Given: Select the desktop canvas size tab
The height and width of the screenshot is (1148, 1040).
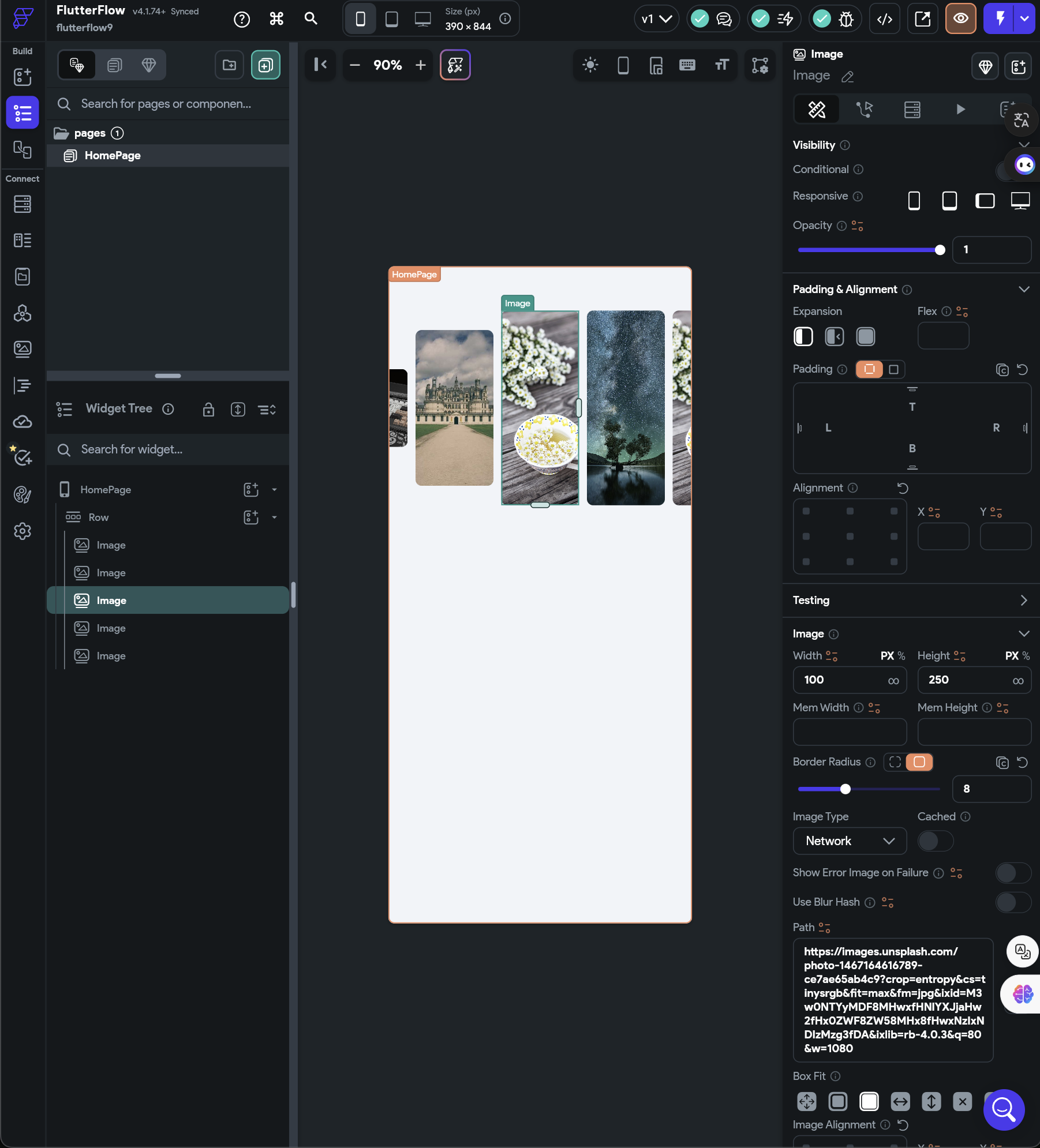Looking at the screenshot, I should pyautogui.click(x=422, y=19).
